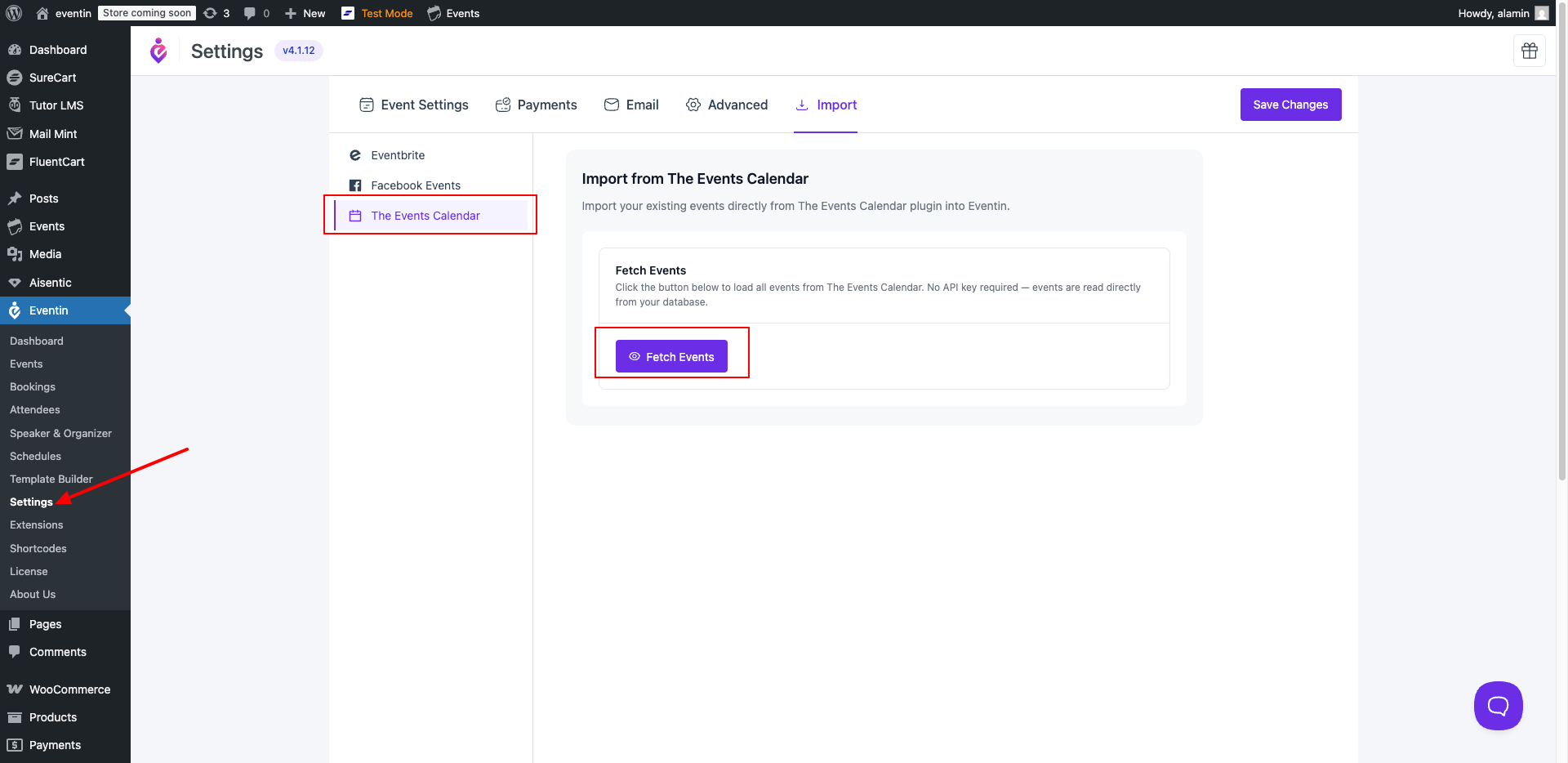Click the Products icon in sidebar

point(15,717)
